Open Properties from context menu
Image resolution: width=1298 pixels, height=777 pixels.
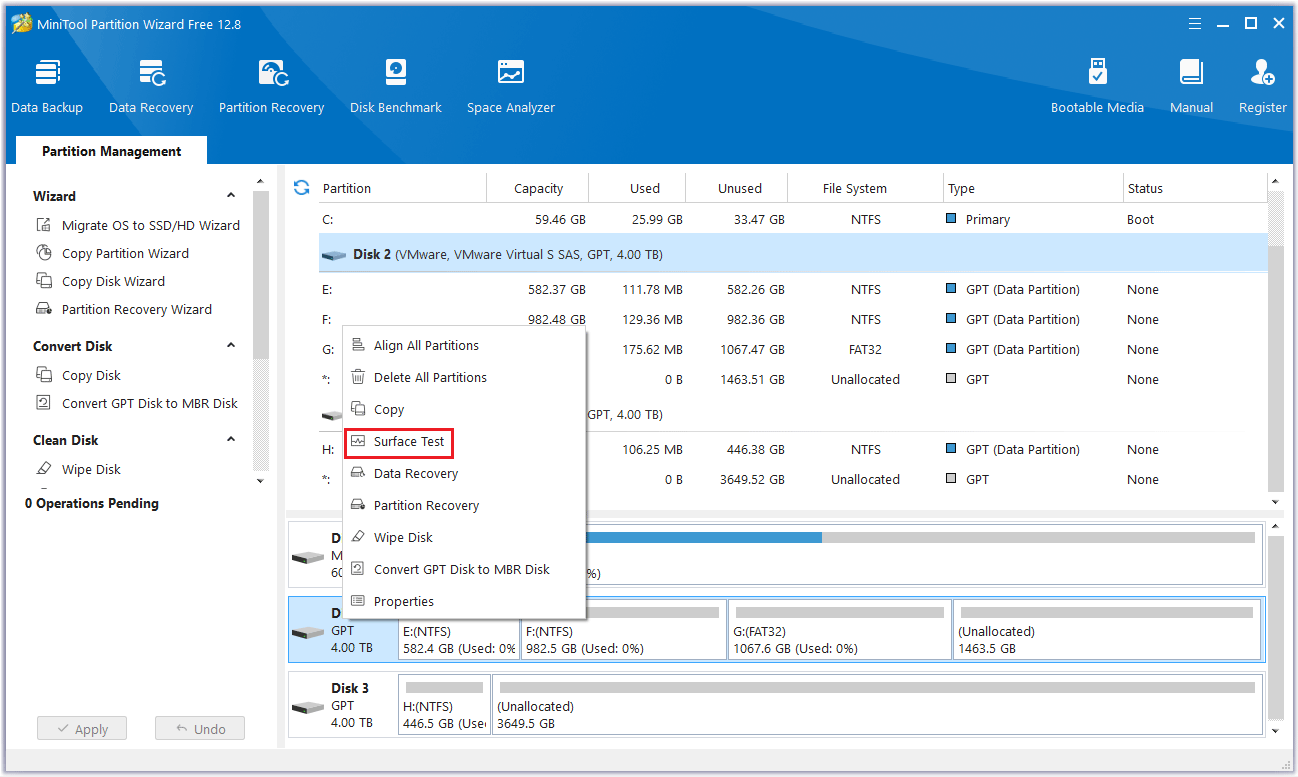coord(404,601)
